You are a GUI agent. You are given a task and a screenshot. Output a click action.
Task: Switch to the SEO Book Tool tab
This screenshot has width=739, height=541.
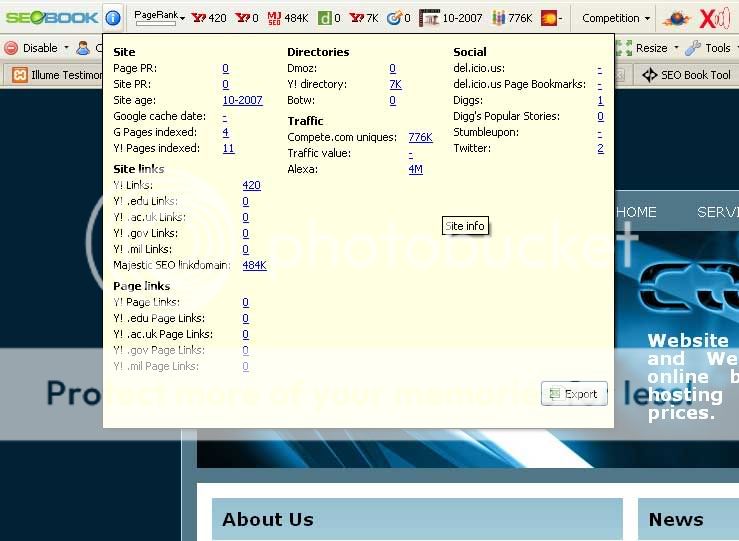[x=686, y=75]
